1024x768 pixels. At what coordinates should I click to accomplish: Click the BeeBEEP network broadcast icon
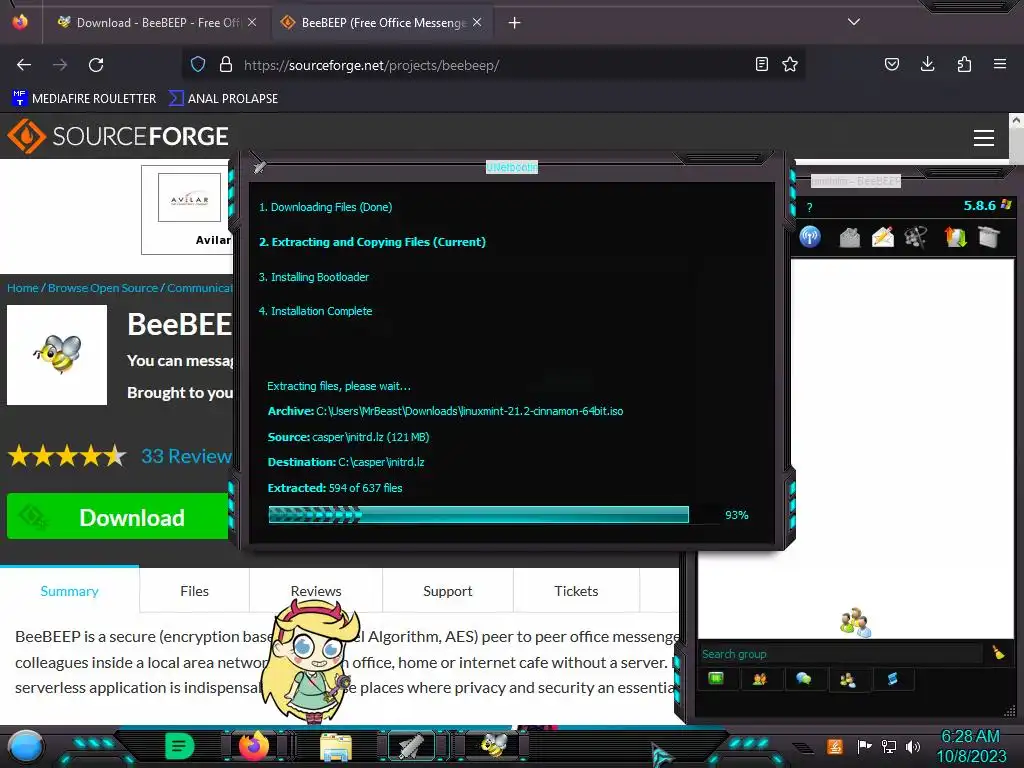point(810,236)
